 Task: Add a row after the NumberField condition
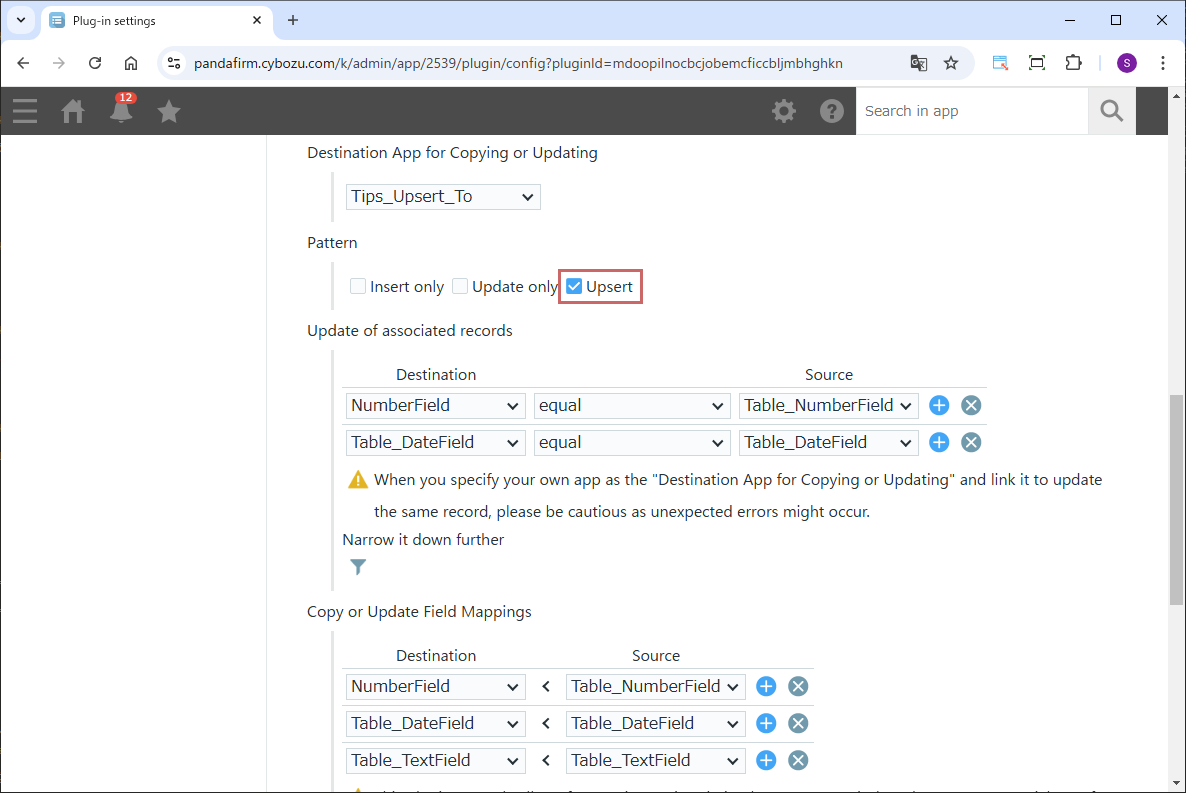(939, 405)
